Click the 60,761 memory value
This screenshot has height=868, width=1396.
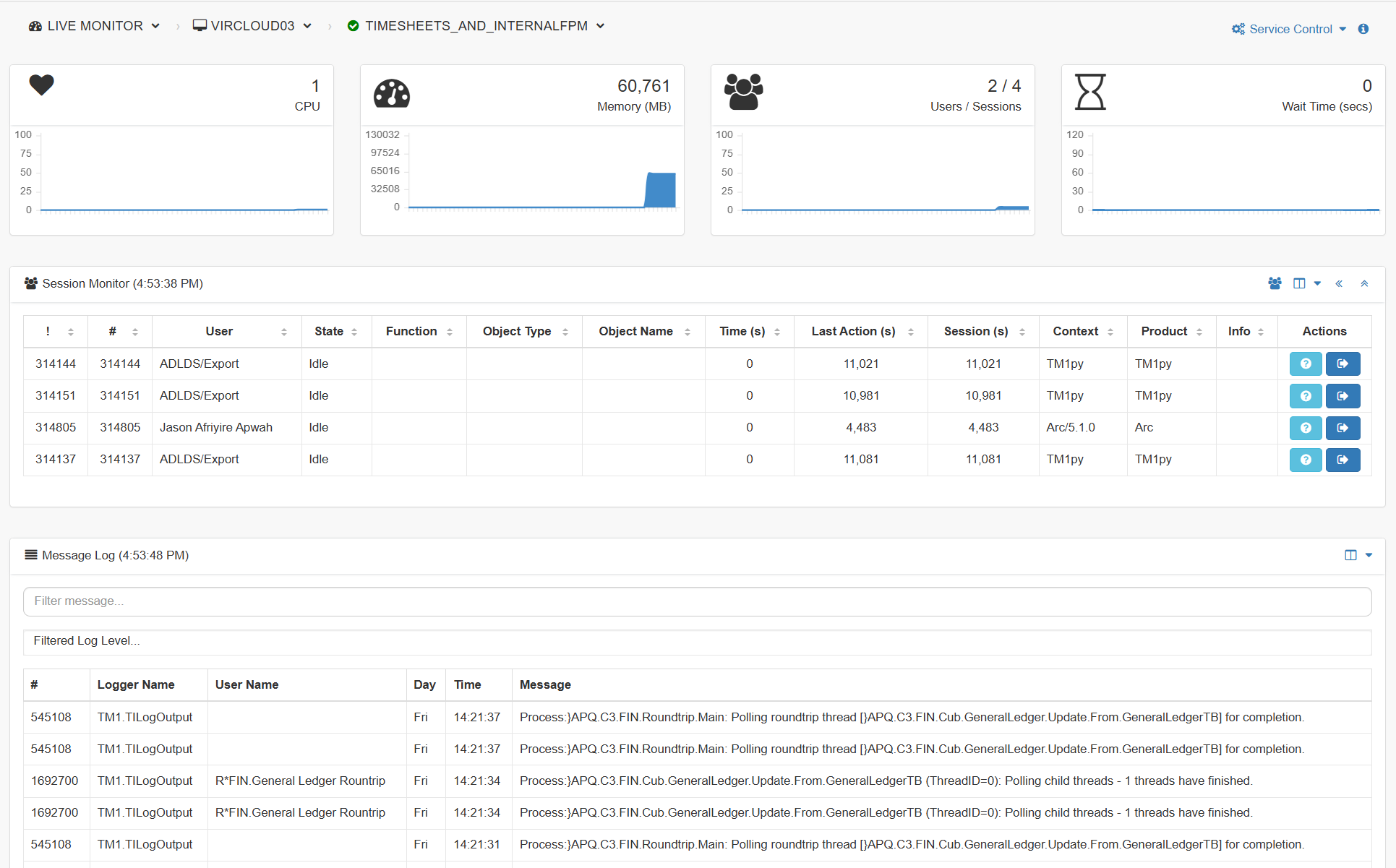tap(643, 86)
